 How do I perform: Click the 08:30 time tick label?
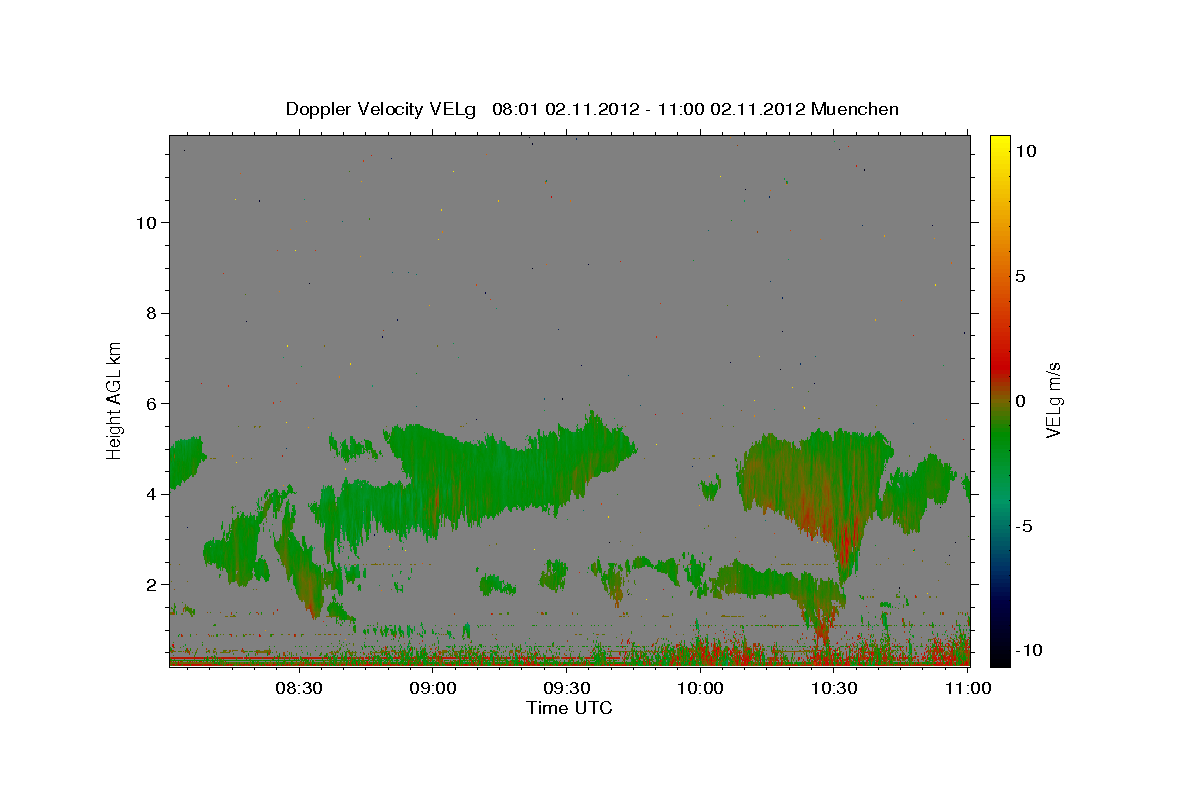tap(300, 688)
